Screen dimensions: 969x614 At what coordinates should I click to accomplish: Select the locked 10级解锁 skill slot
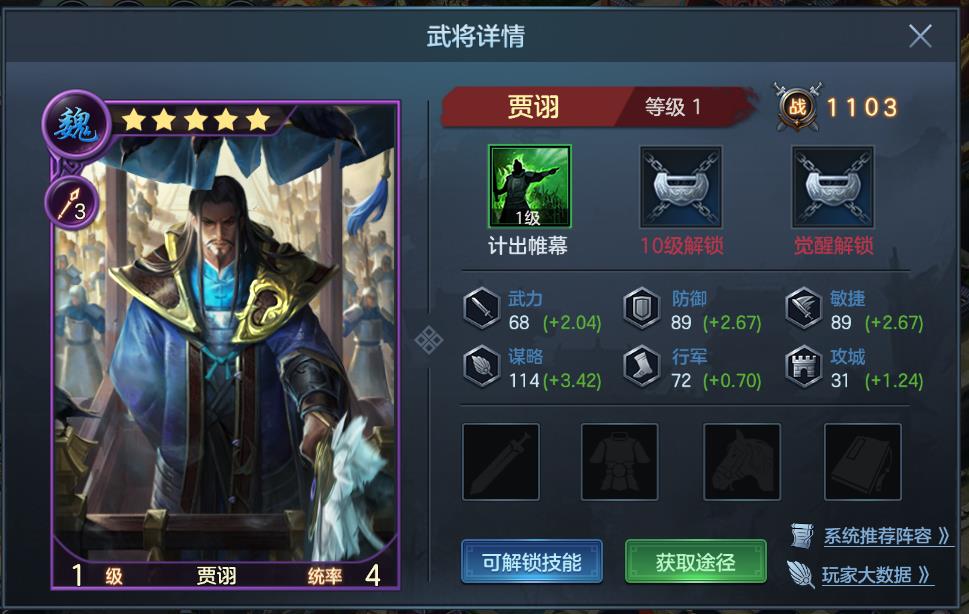click(x=681, y=187)
